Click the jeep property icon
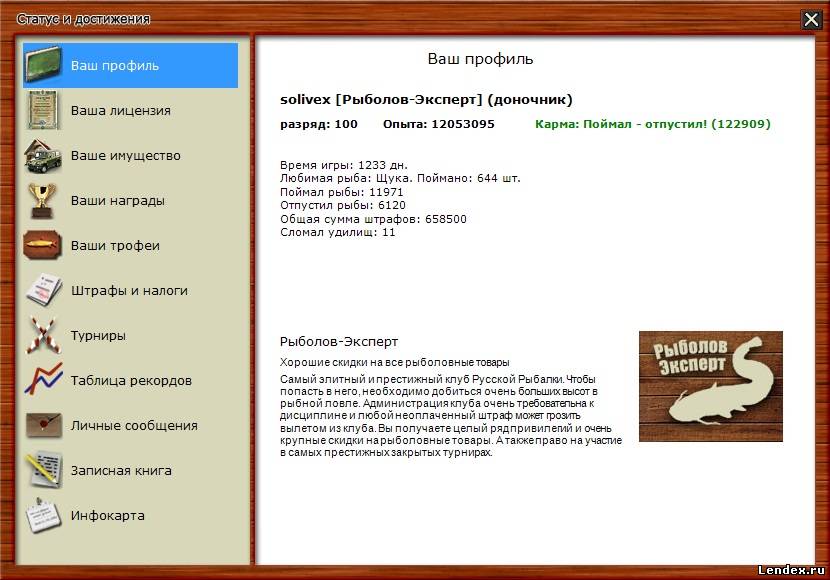 tap(43, 156)
